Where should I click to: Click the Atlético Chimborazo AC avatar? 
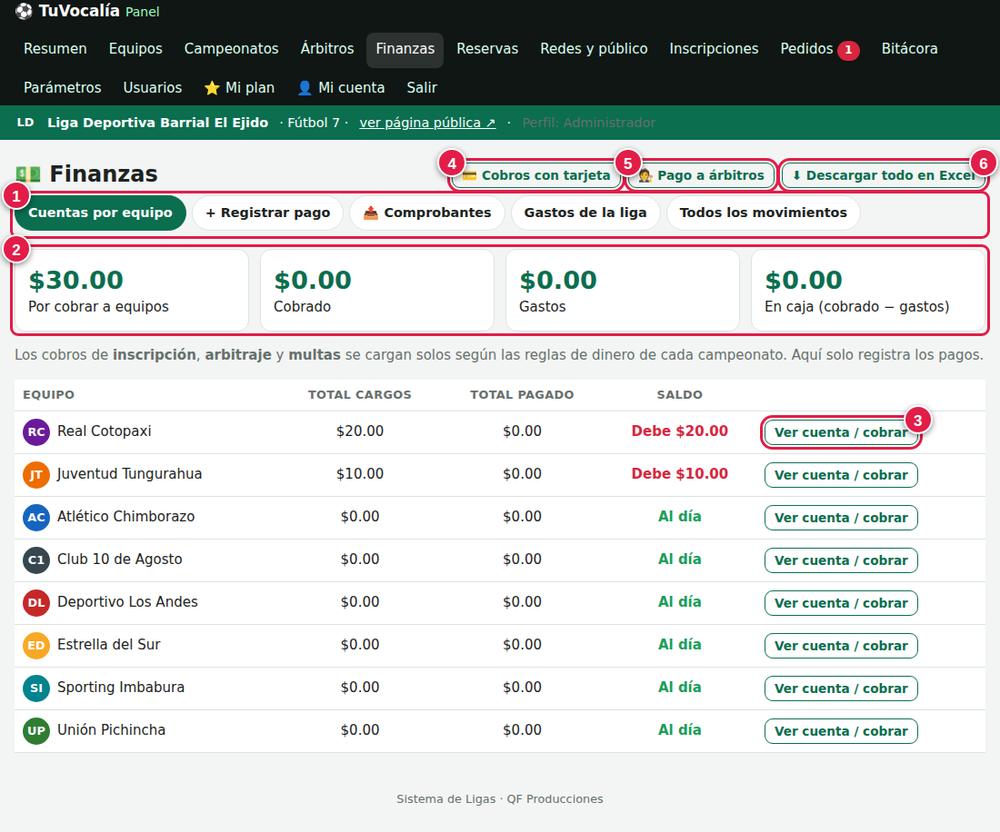[36, 517]
